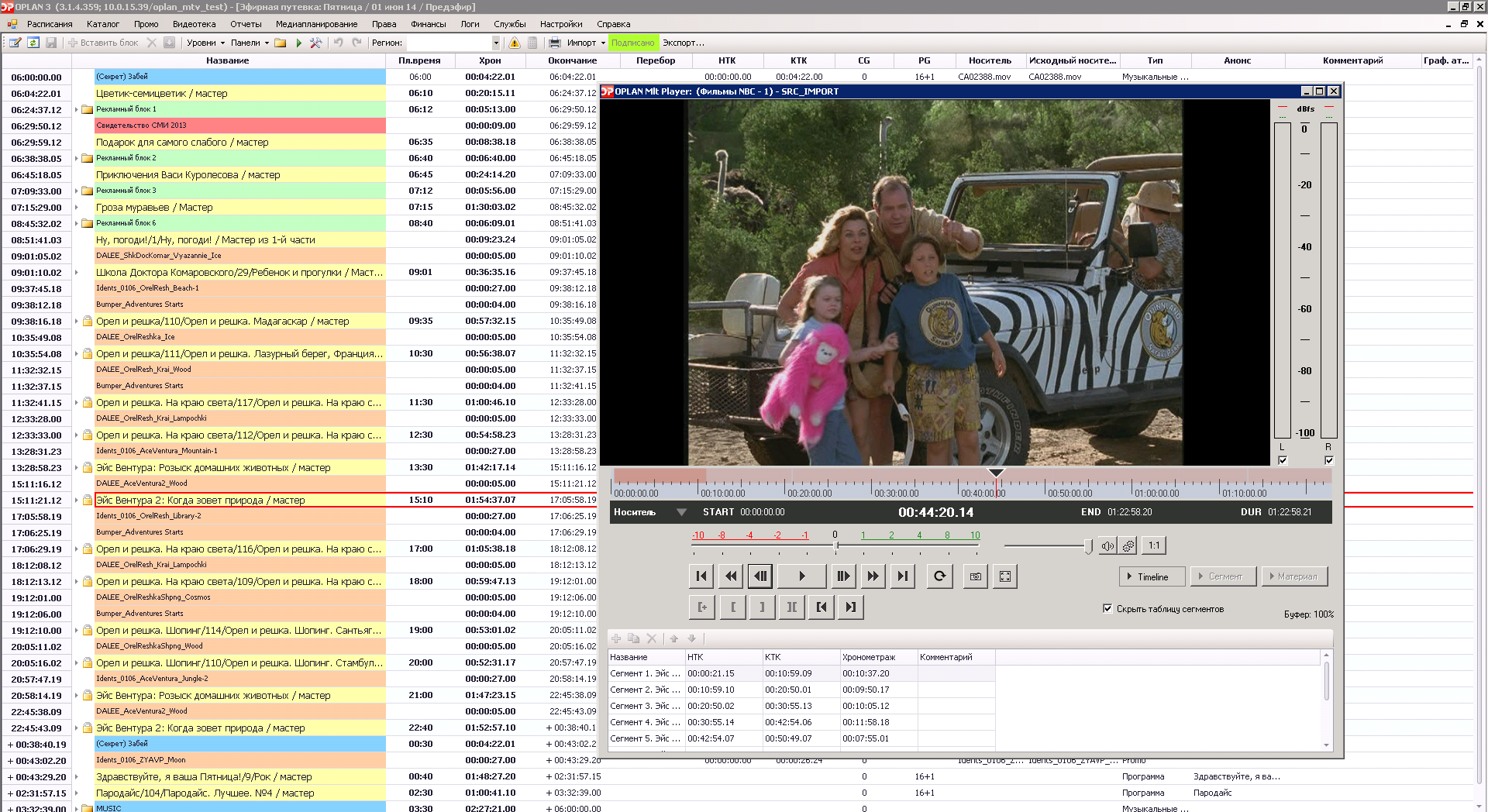Click lock icon on Орел и решка/110 row
The width and height of the screenshot is (1488, 812).
(x=88, y=321)
